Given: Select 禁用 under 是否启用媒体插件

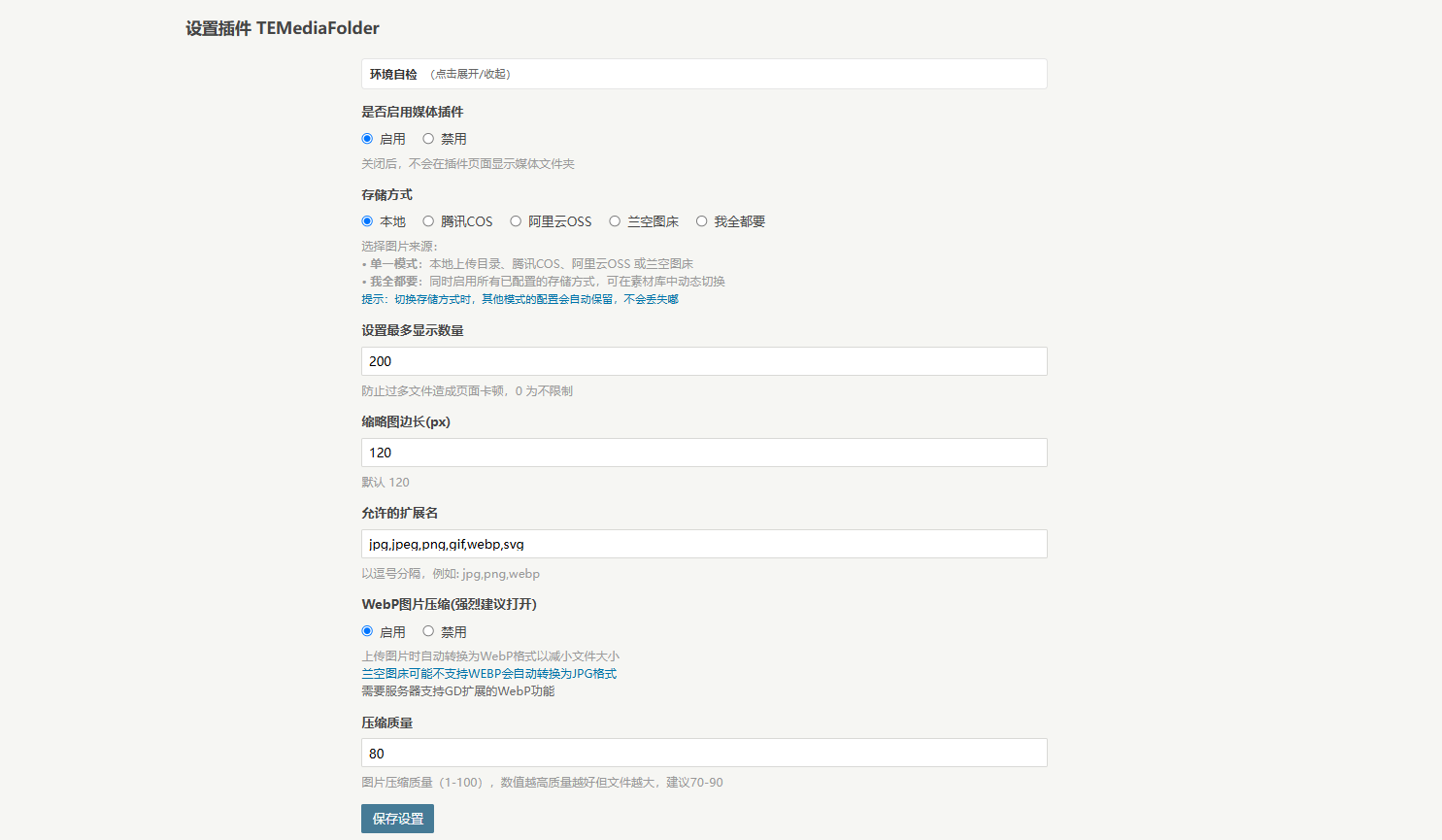Looking at the screenshot, I should tap(428, 139).
